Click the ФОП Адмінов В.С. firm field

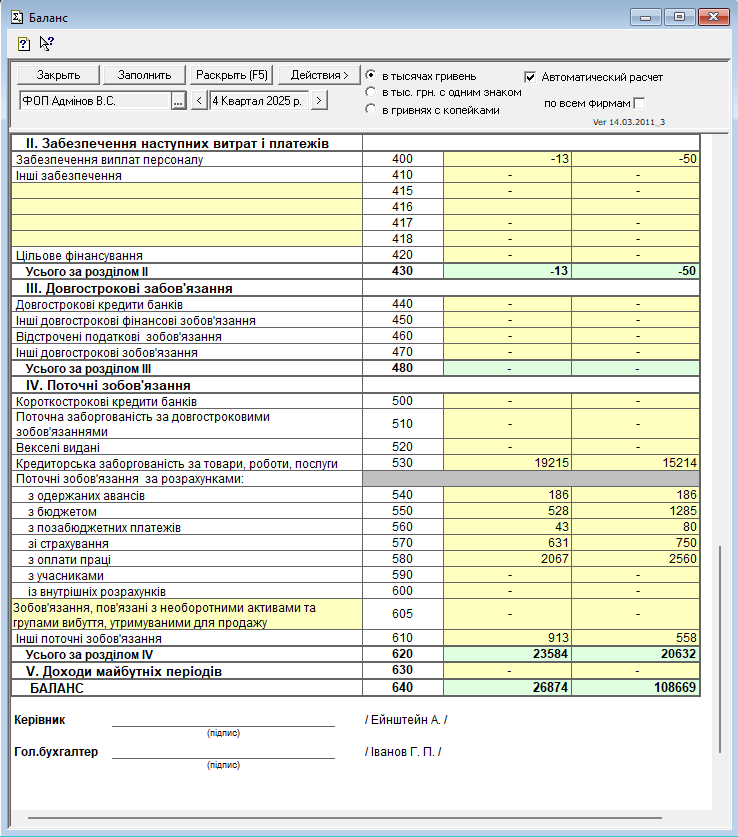(94, 100)
